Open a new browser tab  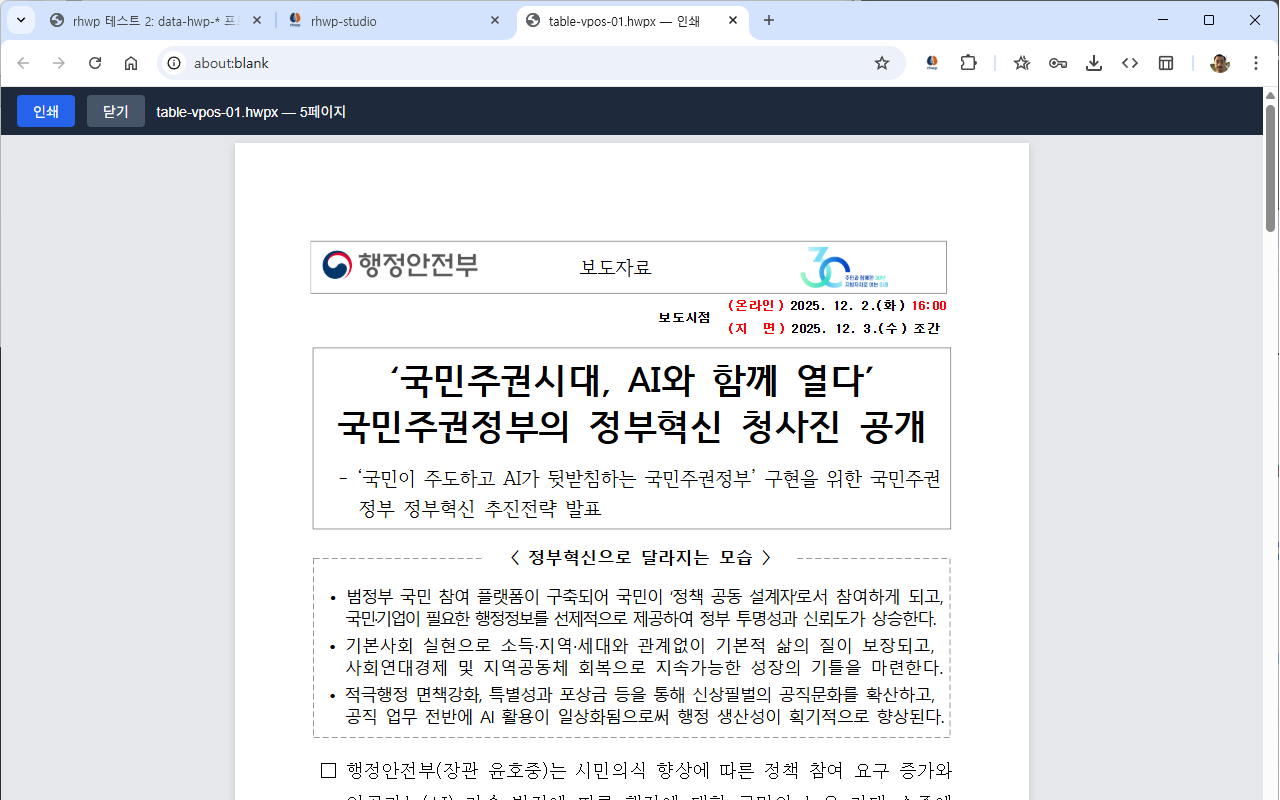[x=769, y=21]
